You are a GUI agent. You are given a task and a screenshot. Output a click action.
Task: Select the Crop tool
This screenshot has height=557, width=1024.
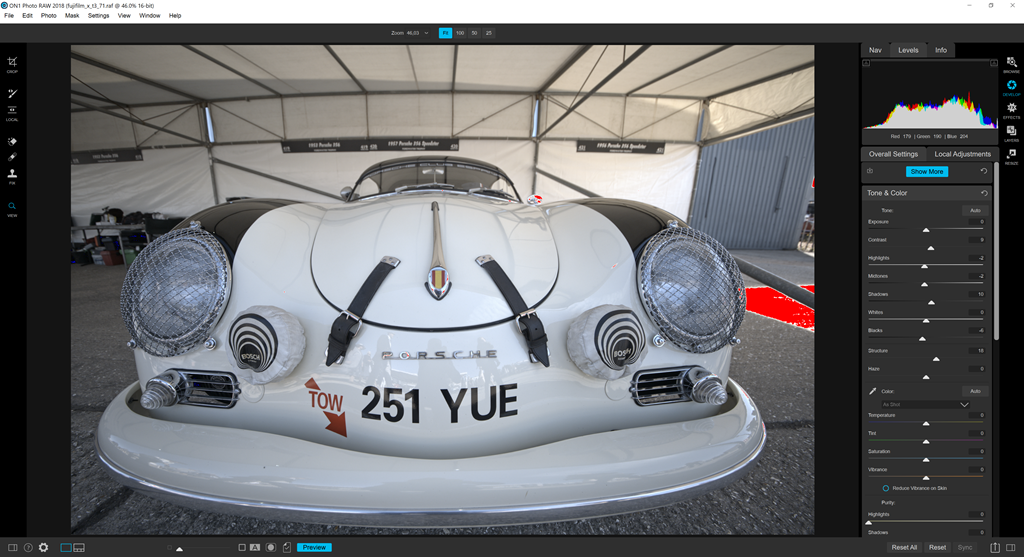(x=12, y=63)
